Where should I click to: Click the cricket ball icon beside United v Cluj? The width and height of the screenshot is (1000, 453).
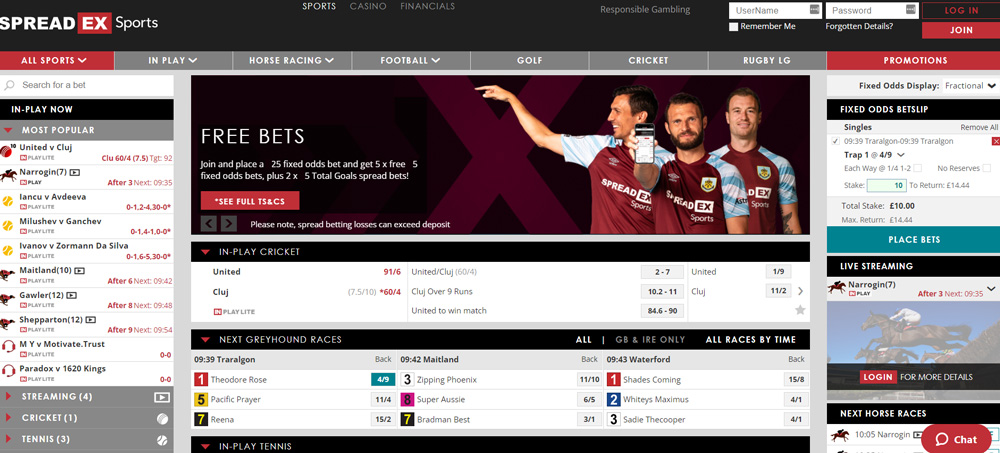[x=8, y=152]
